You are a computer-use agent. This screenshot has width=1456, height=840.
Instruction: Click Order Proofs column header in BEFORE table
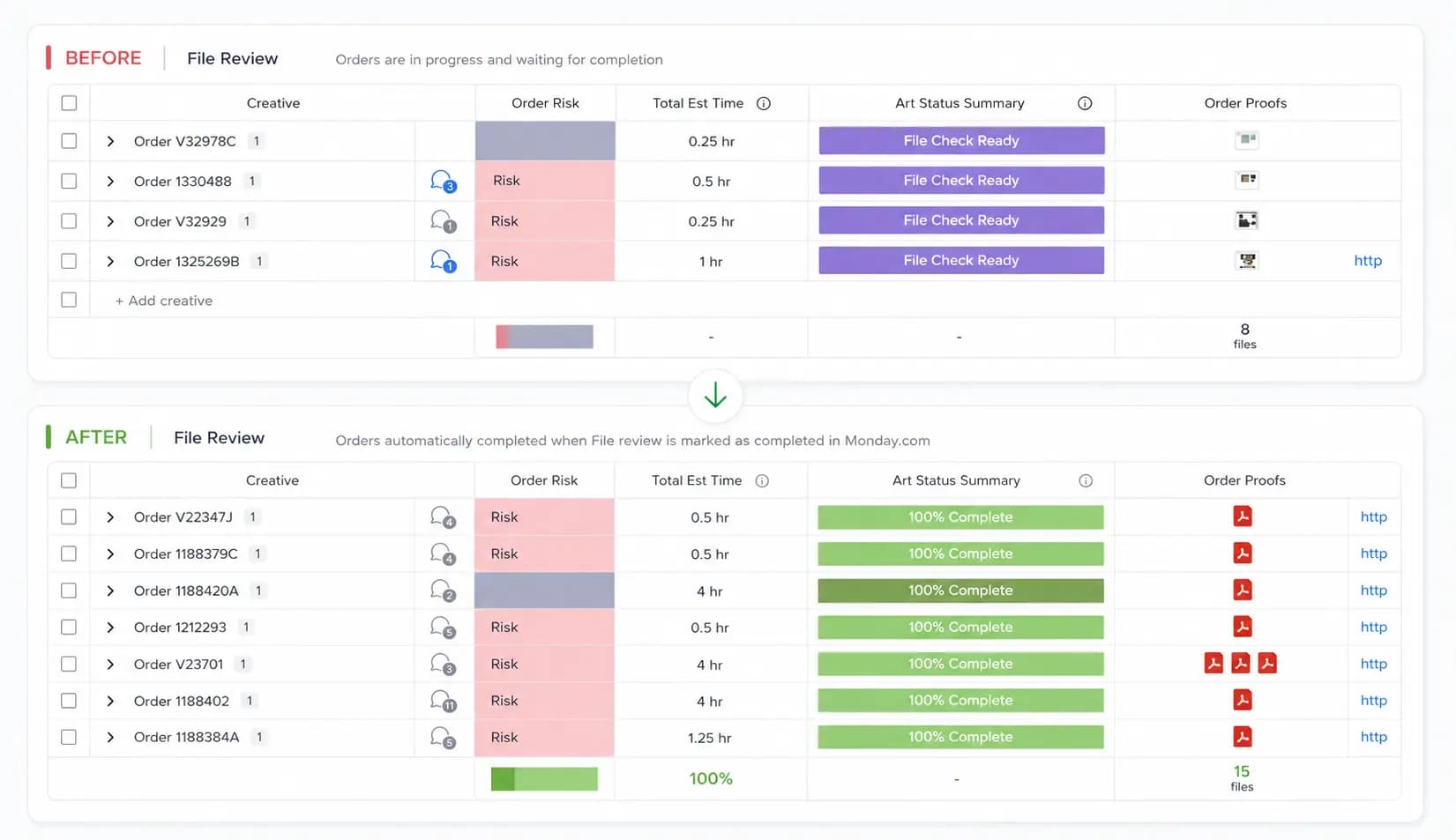pos(1245,103)
